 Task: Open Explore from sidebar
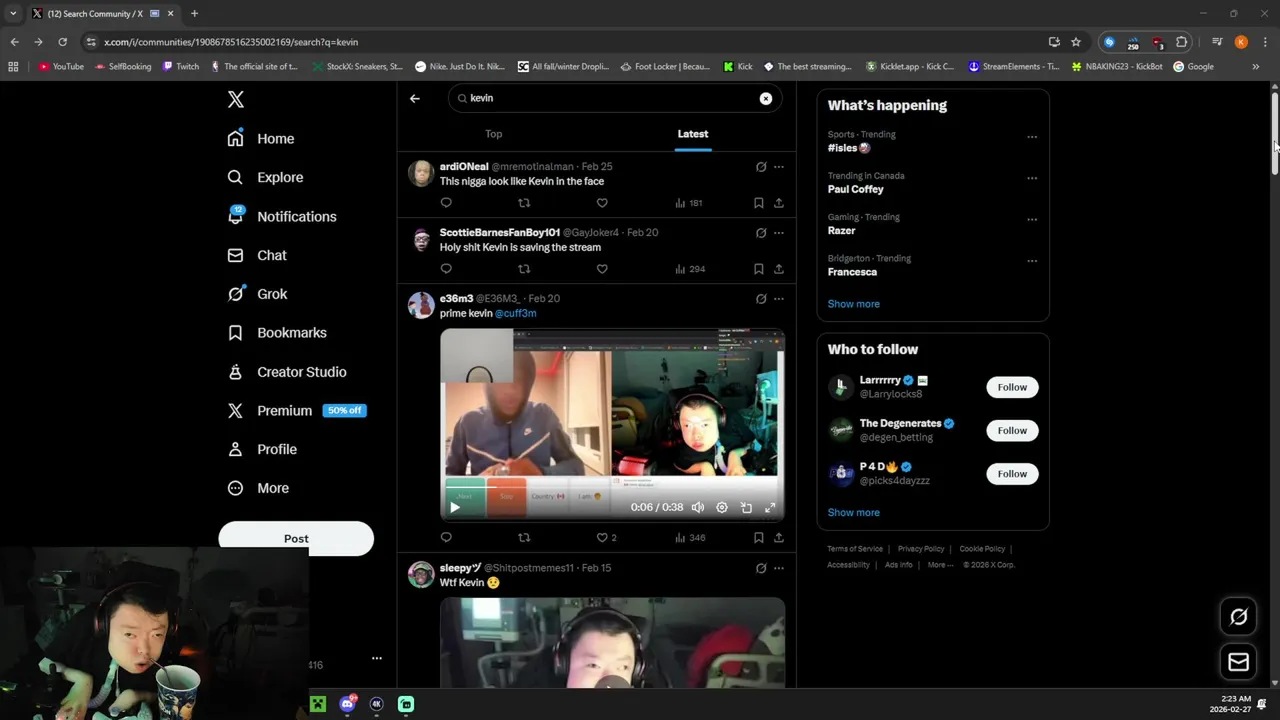tap(265, 178)
